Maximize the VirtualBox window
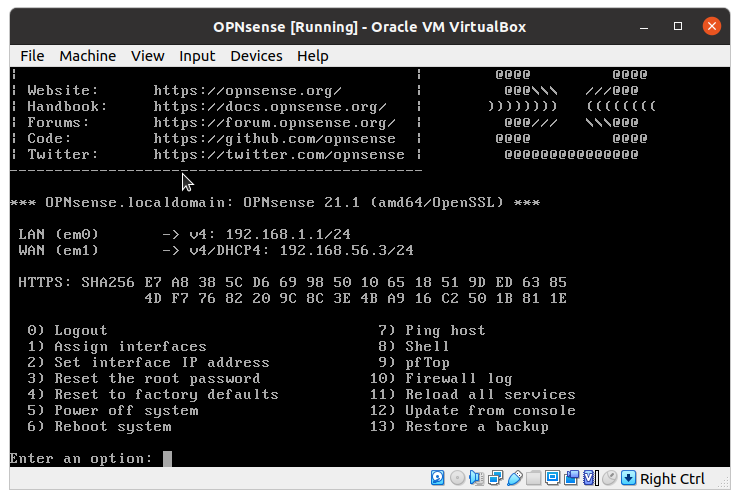The width and height of the screenshot is (740, 499). point(678,26)
